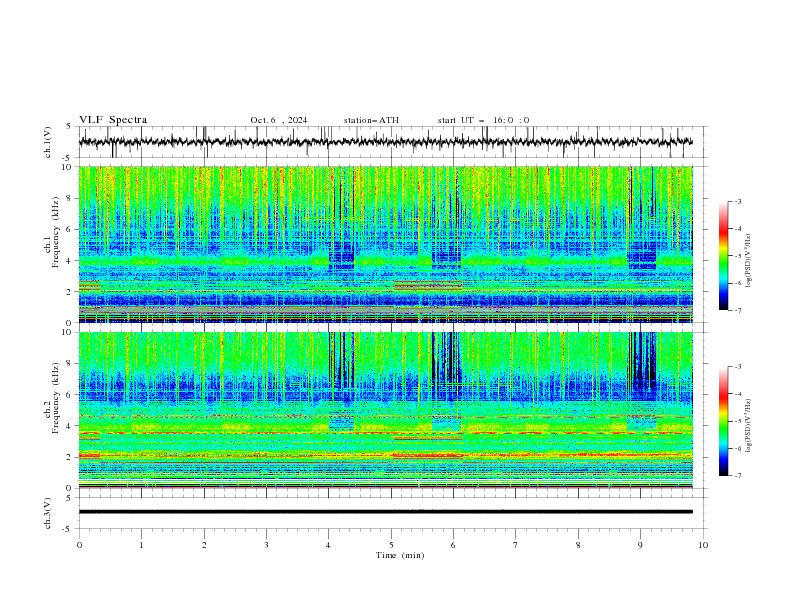Click the "8" kHz tick on ch.1 frequency axis
The height and width of the screenshot is (612, 792).
coord(71,198)
